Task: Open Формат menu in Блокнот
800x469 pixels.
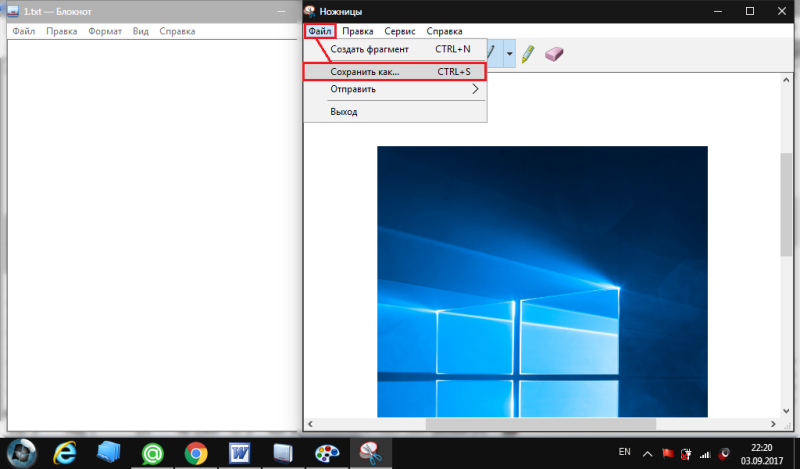Action: 105,31
